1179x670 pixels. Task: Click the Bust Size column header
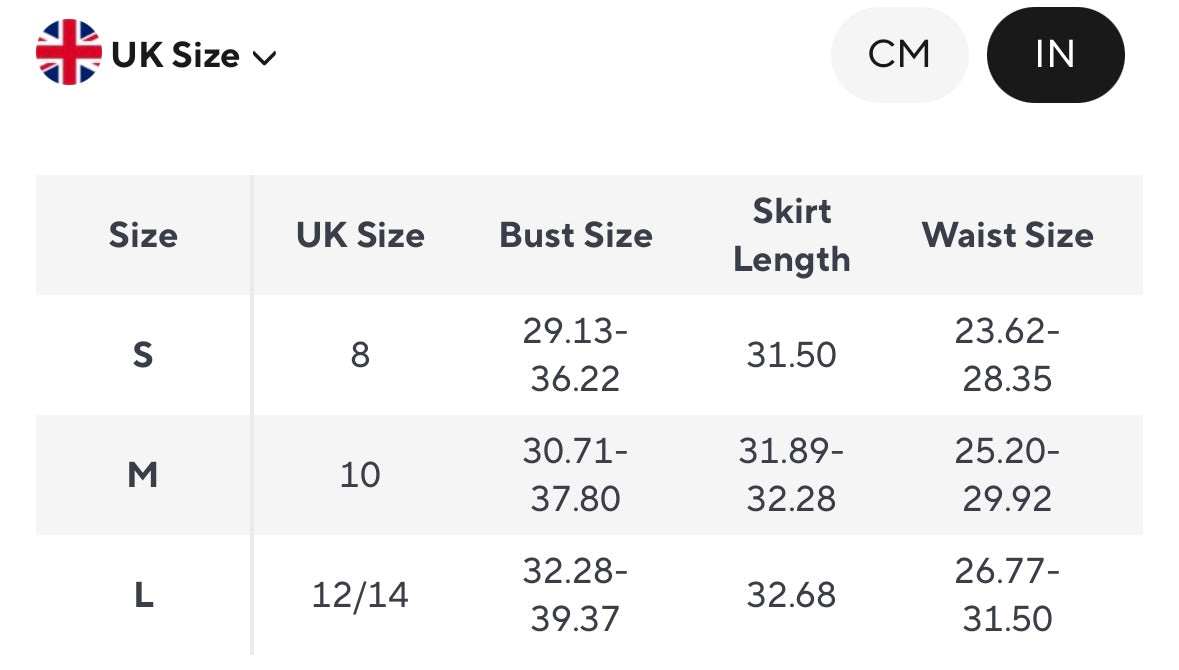point(576,235)
